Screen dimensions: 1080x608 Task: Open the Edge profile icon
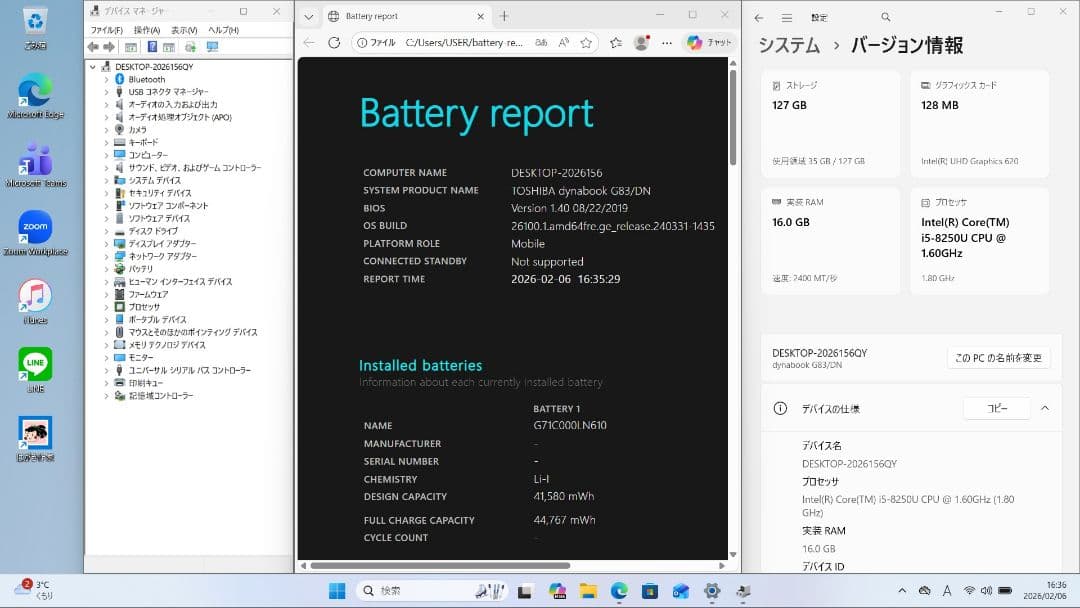(x=641, y=43)
